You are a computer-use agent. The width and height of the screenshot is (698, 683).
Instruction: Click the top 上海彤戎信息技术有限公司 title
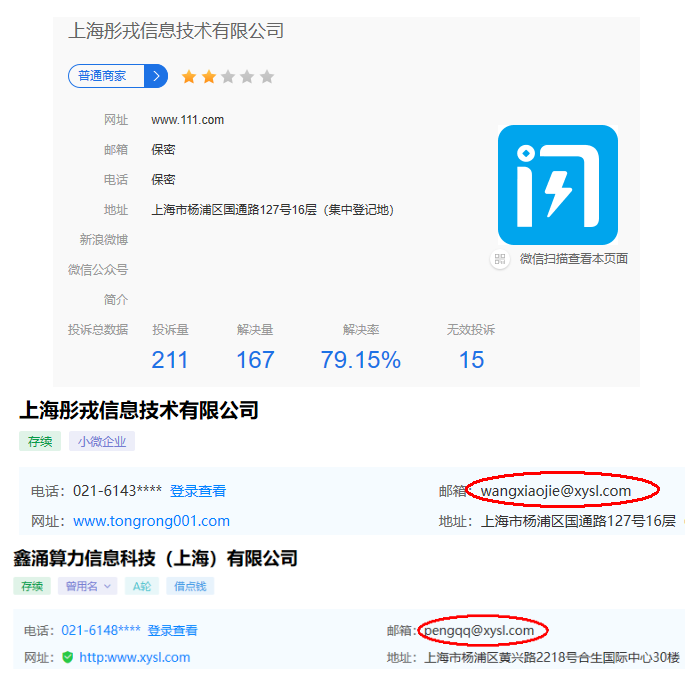[176, 31]
